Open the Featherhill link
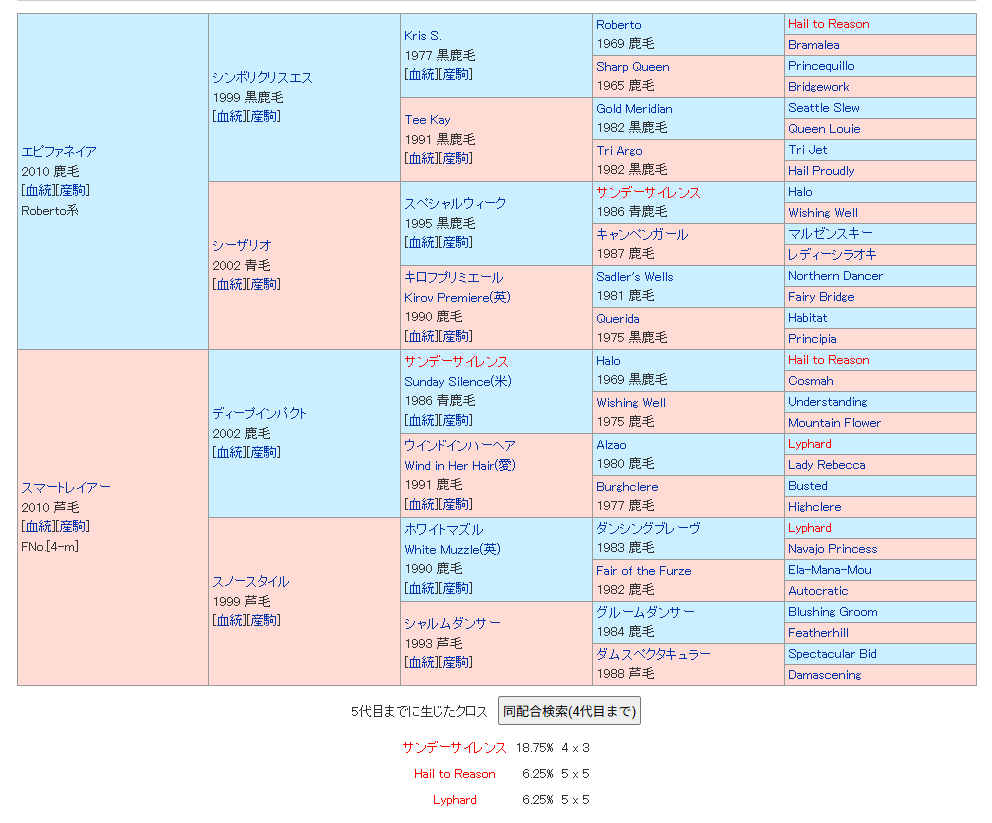The width and height of the screenshot is (992, 823). click(x=818, y=633)
